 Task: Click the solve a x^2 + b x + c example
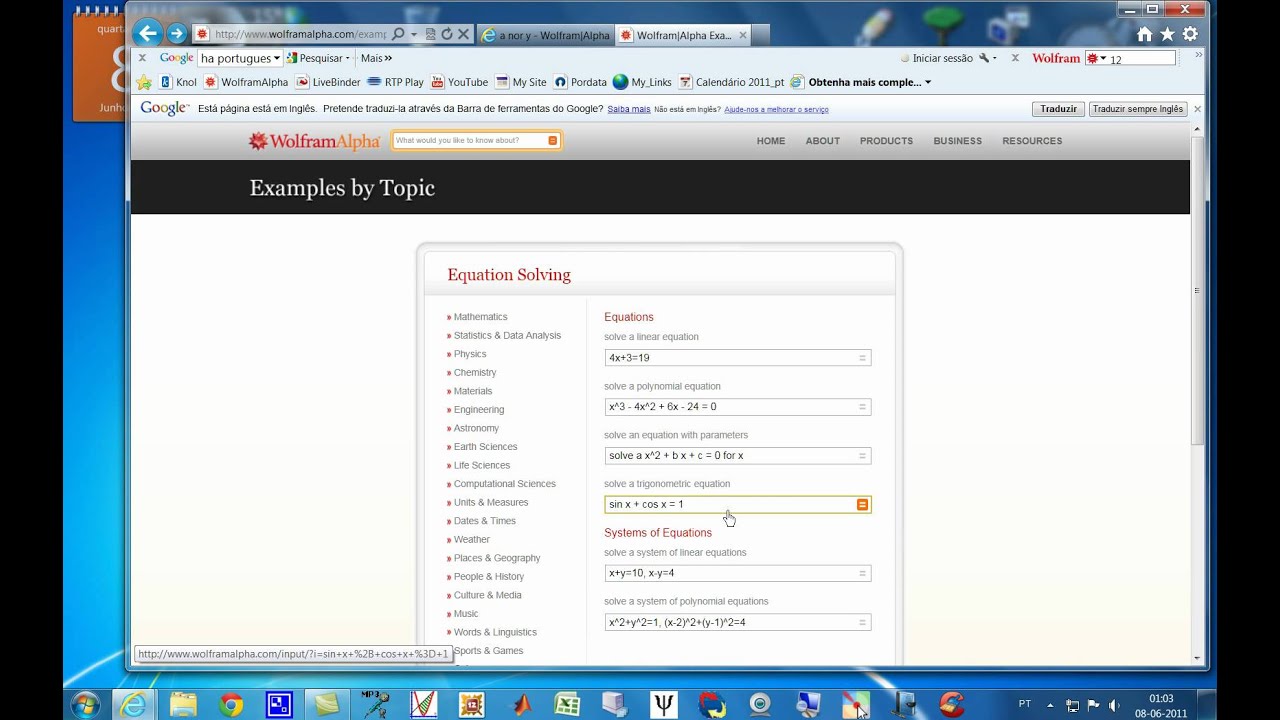pyautogui.click(x=738, y=456)
